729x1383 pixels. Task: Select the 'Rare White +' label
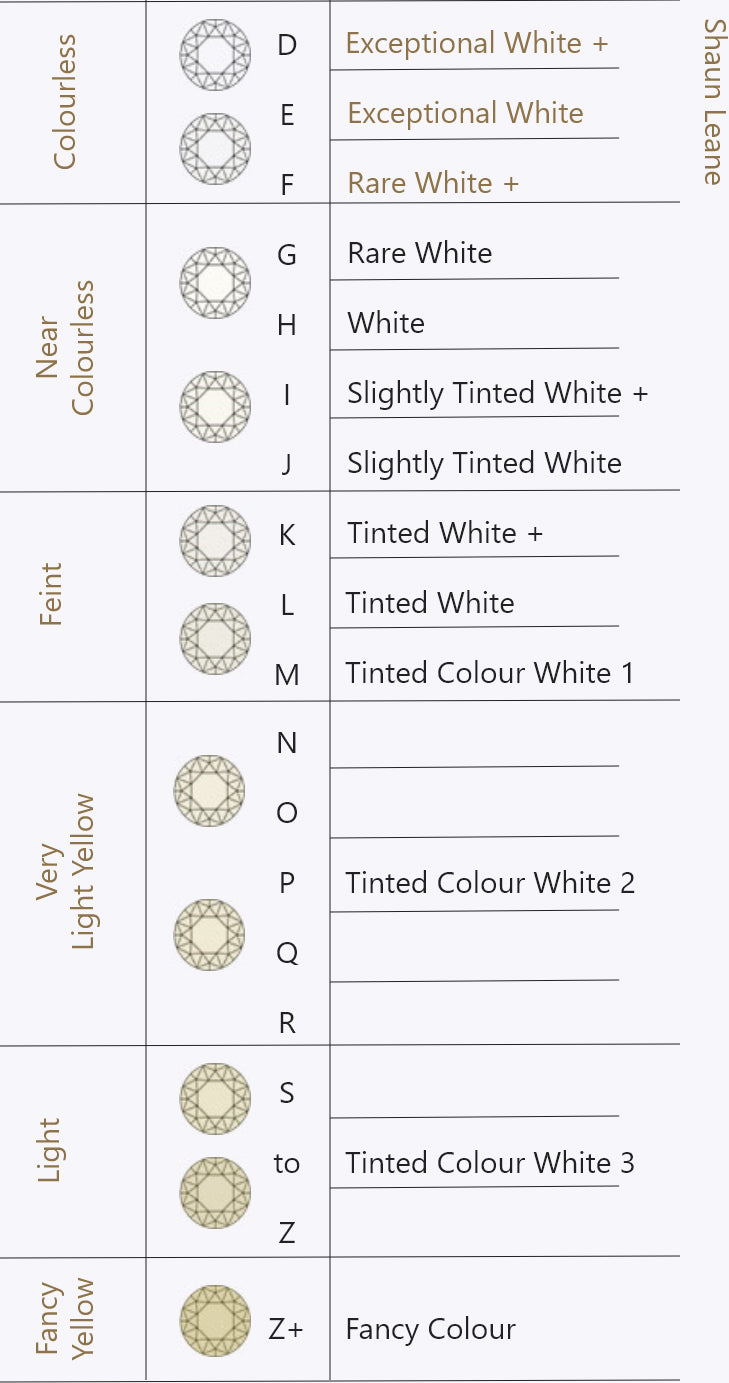(x=433, y=184)
